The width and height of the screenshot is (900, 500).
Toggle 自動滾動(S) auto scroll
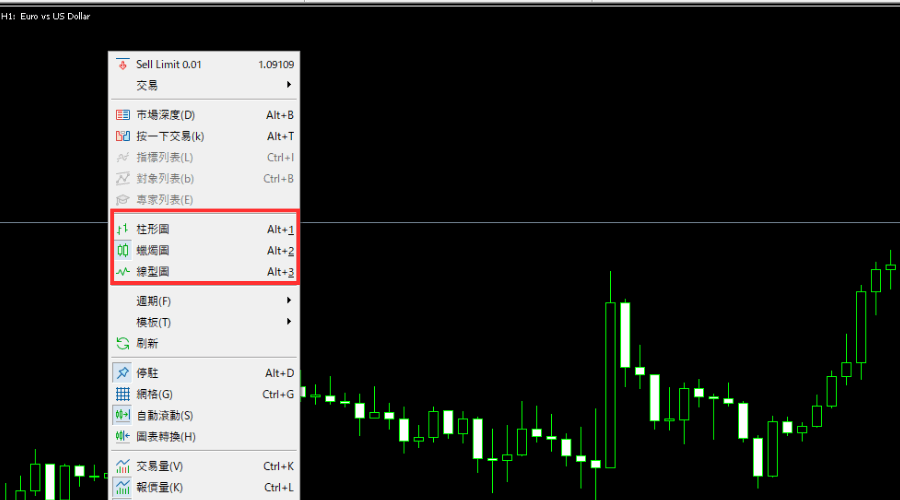click(204, 416)
